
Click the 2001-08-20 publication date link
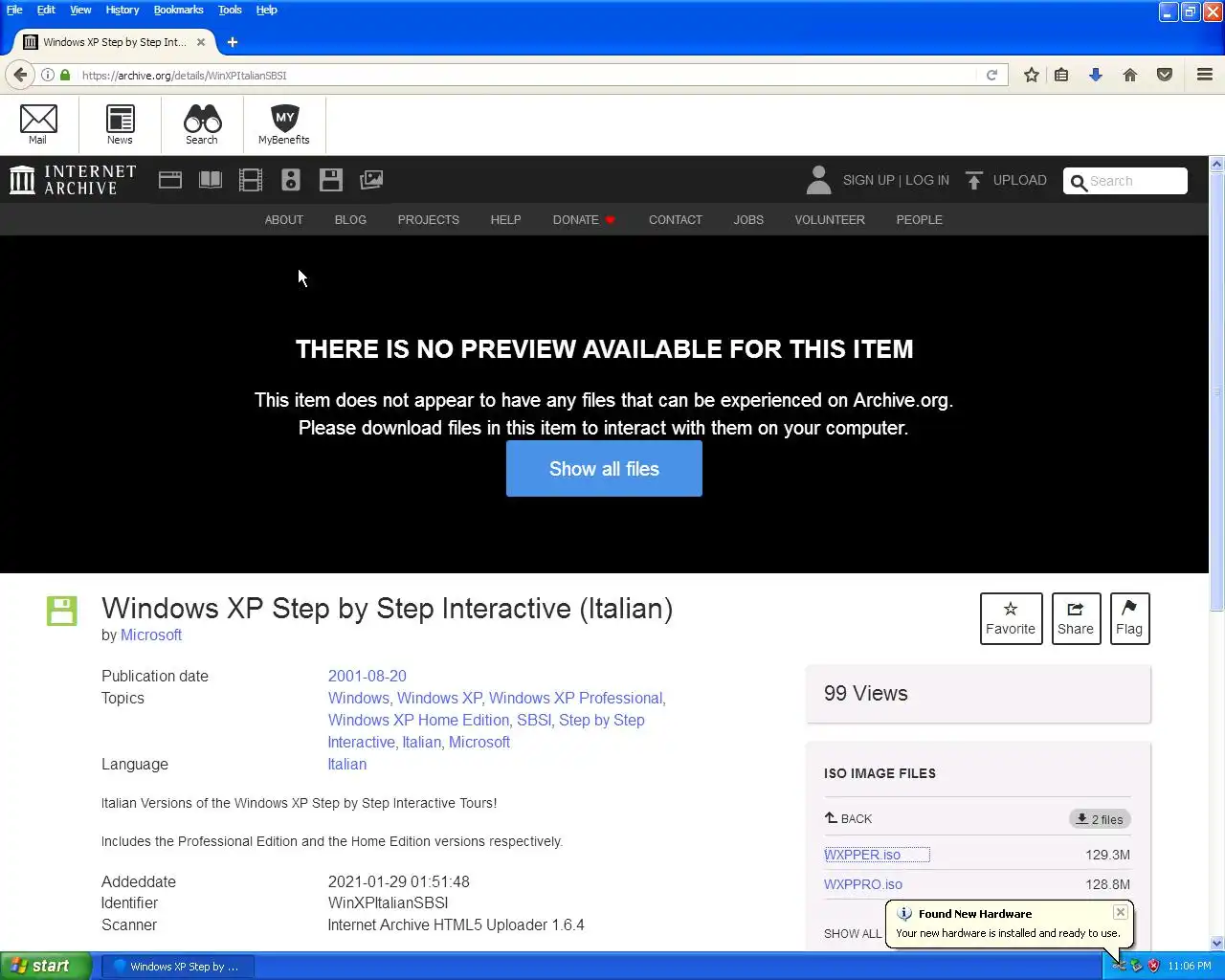click(367, 676)
